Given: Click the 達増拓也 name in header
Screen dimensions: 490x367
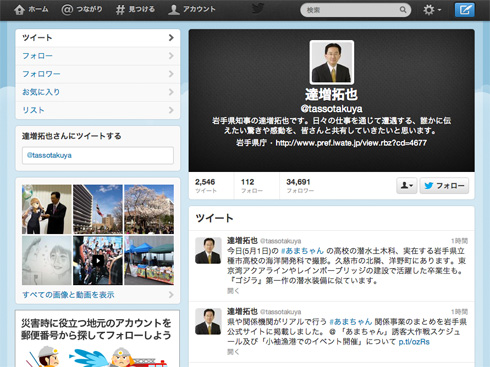Looking at the screenshot, I should (x=332, y=95).
